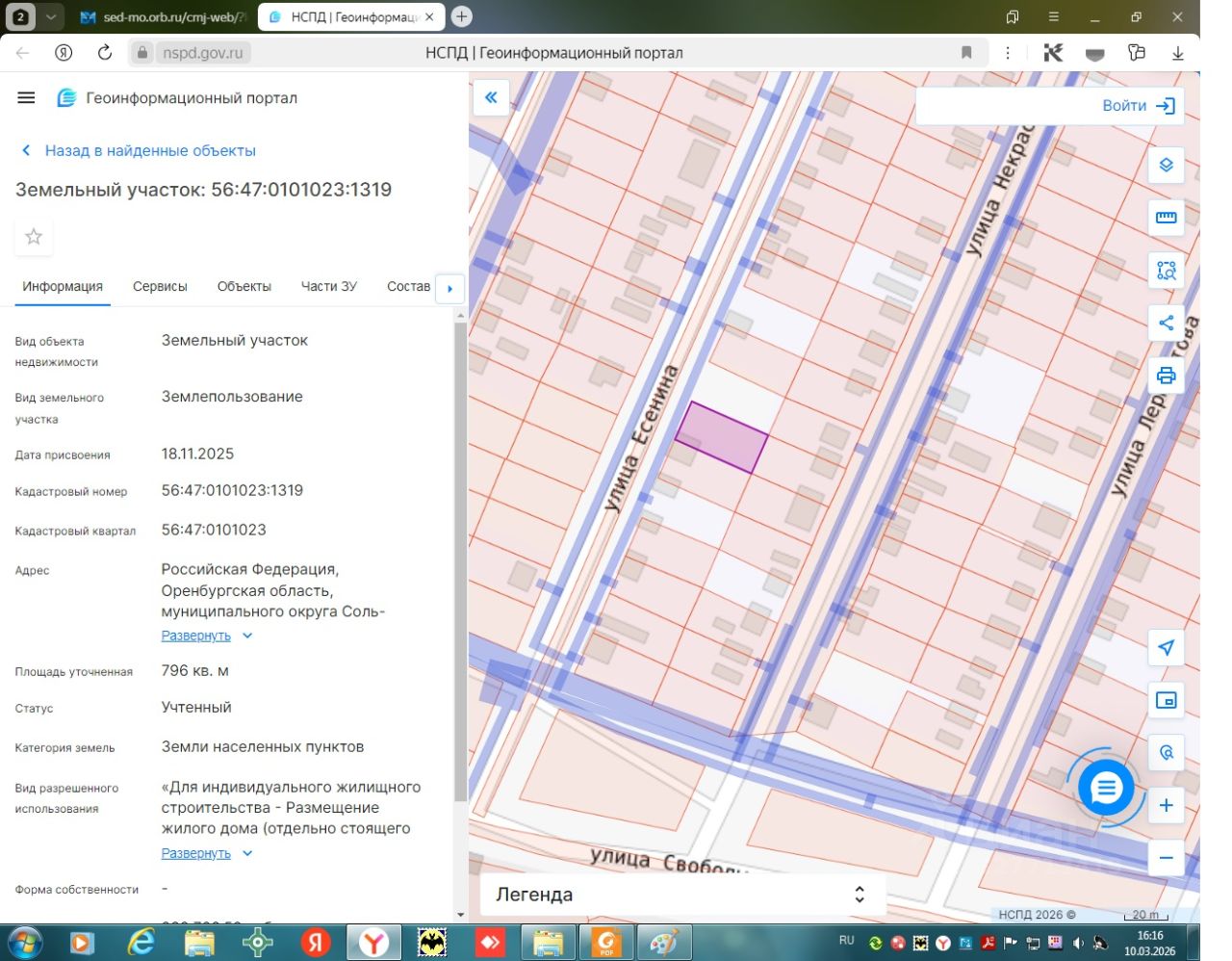Open the blue chat support bubble
1232x961 pixels.
[1106, 789]
